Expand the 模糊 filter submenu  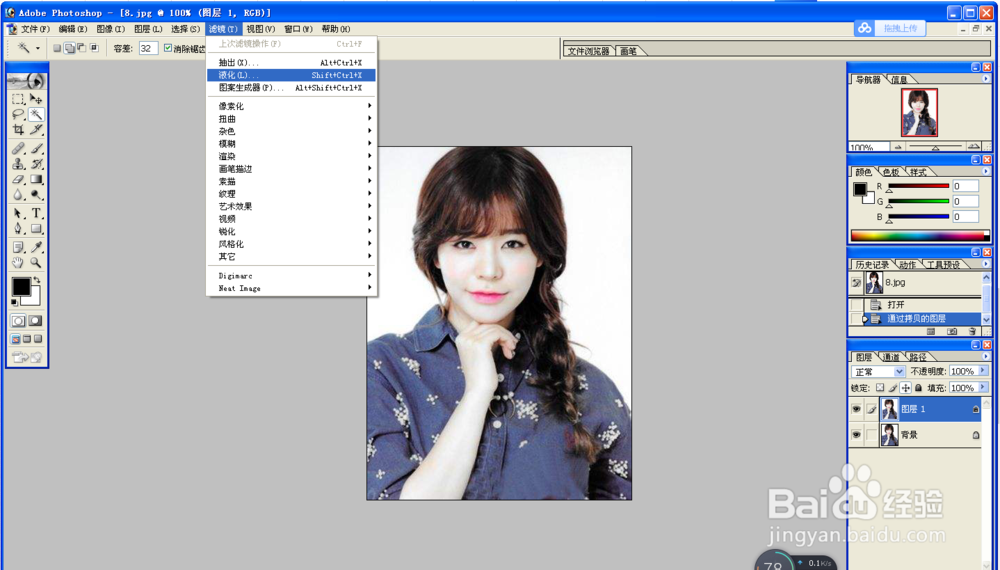(x=291, y=144)
